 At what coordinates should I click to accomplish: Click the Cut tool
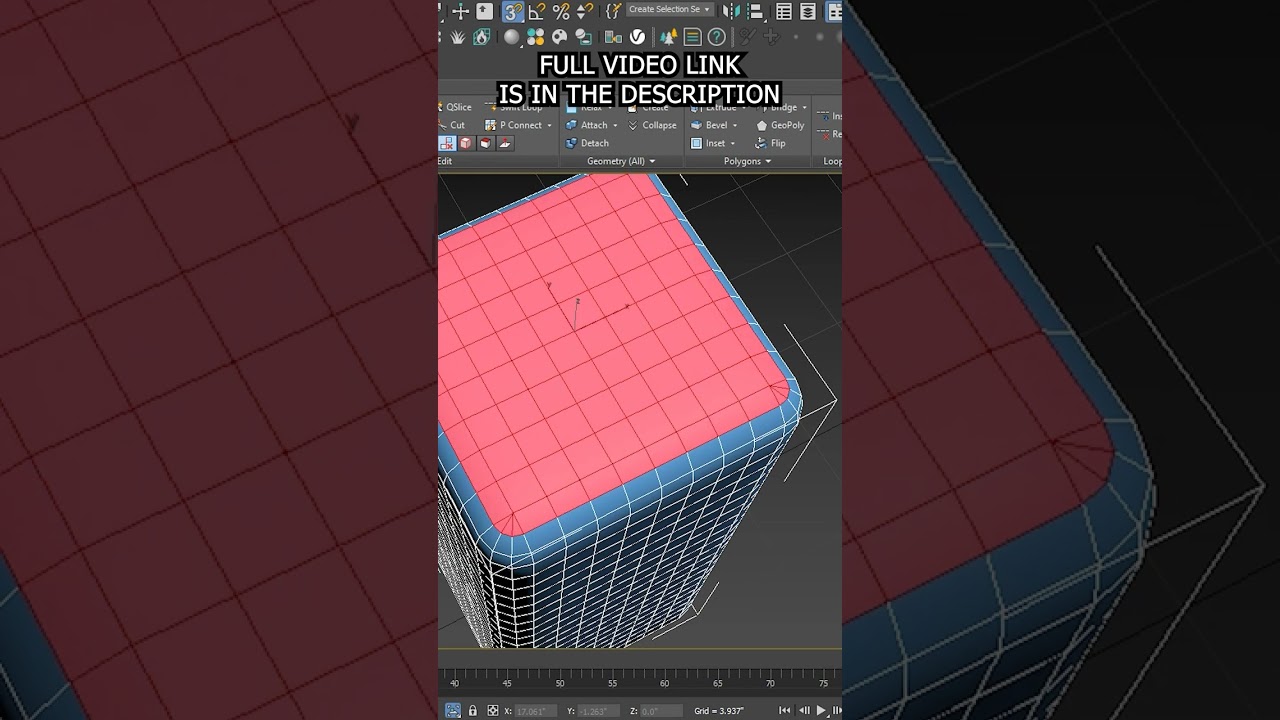pyautogui.click(x=452, y=125)
